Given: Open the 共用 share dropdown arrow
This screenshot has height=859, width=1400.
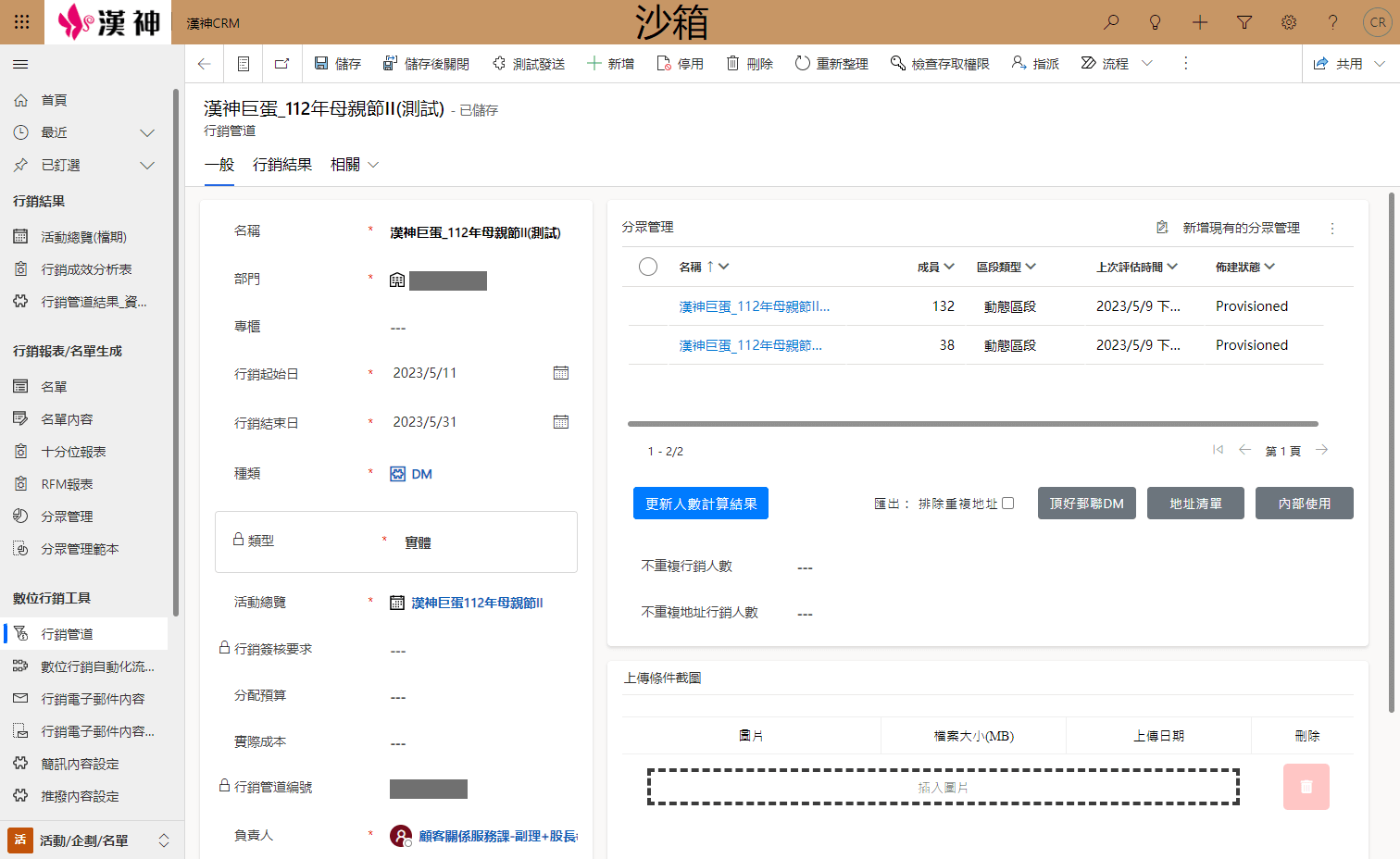Looking at the screenshot, I should click(1380, 64).
